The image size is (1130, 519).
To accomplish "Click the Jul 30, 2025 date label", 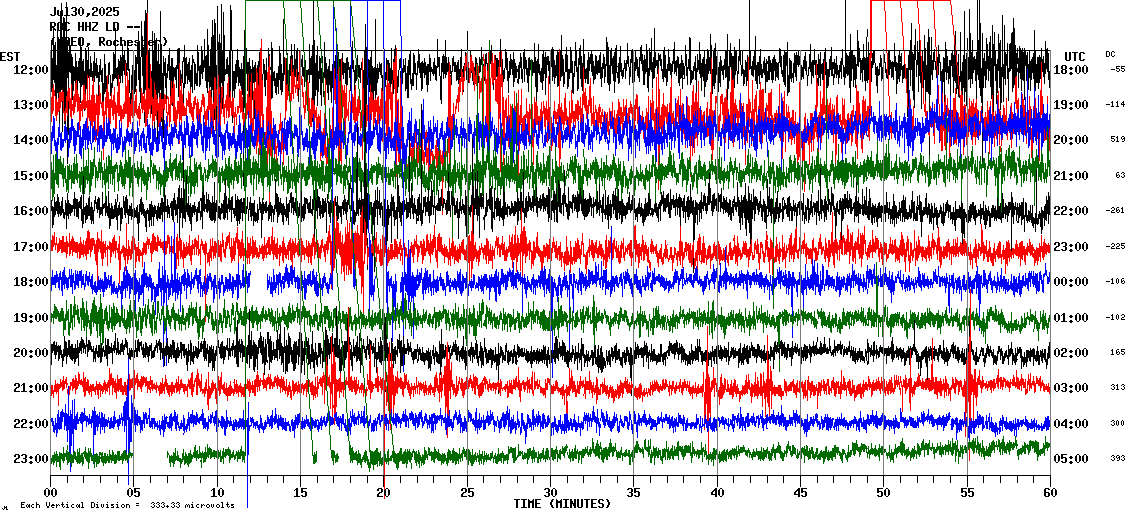I will point(84,12).
